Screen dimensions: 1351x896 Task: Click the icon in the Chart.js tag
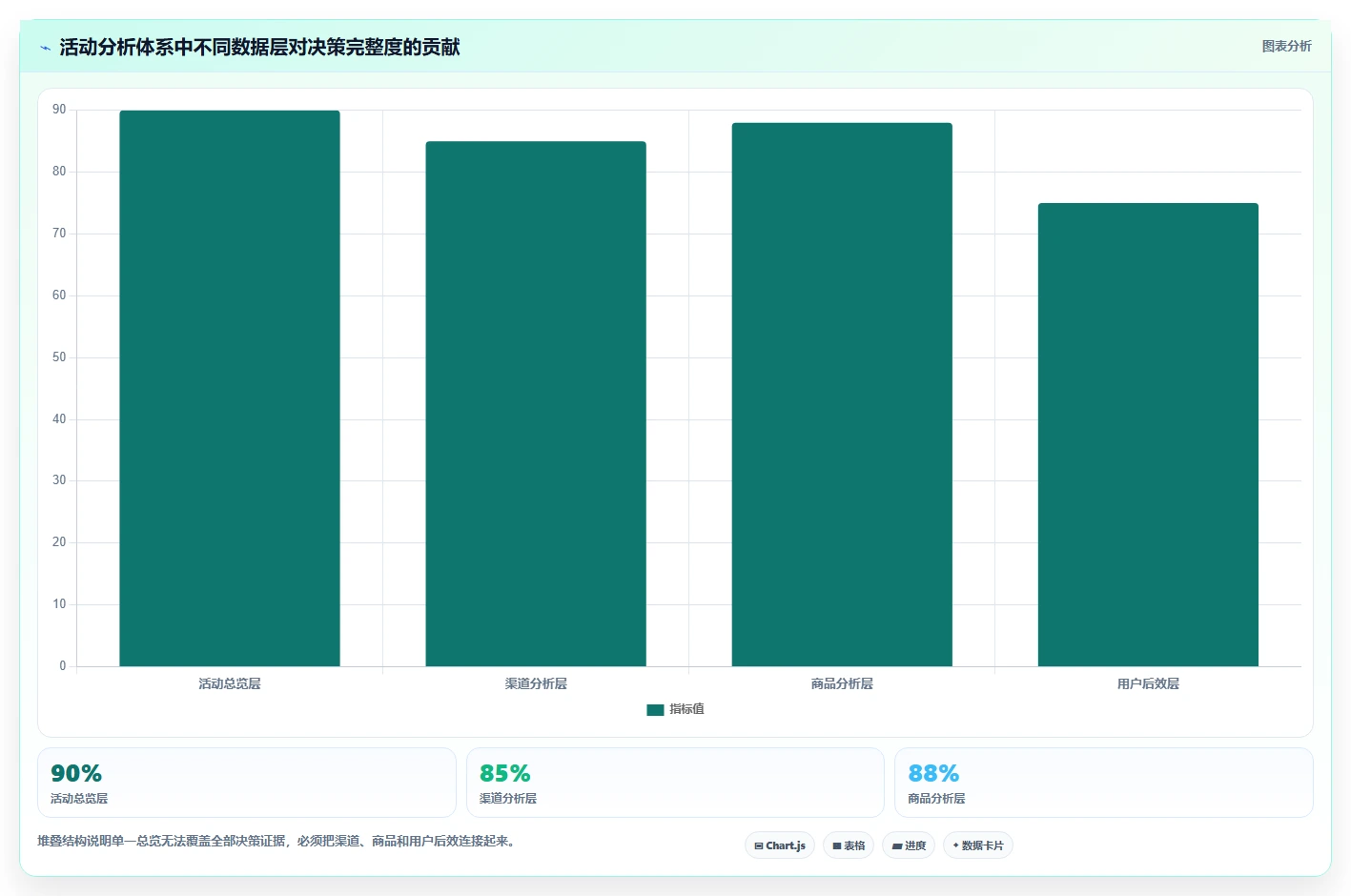759,845
